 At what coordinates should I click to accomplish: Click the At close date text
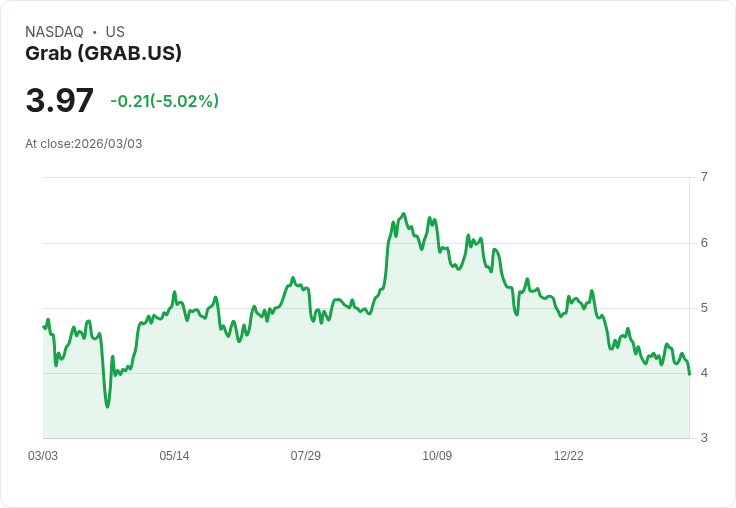point(84,144)
